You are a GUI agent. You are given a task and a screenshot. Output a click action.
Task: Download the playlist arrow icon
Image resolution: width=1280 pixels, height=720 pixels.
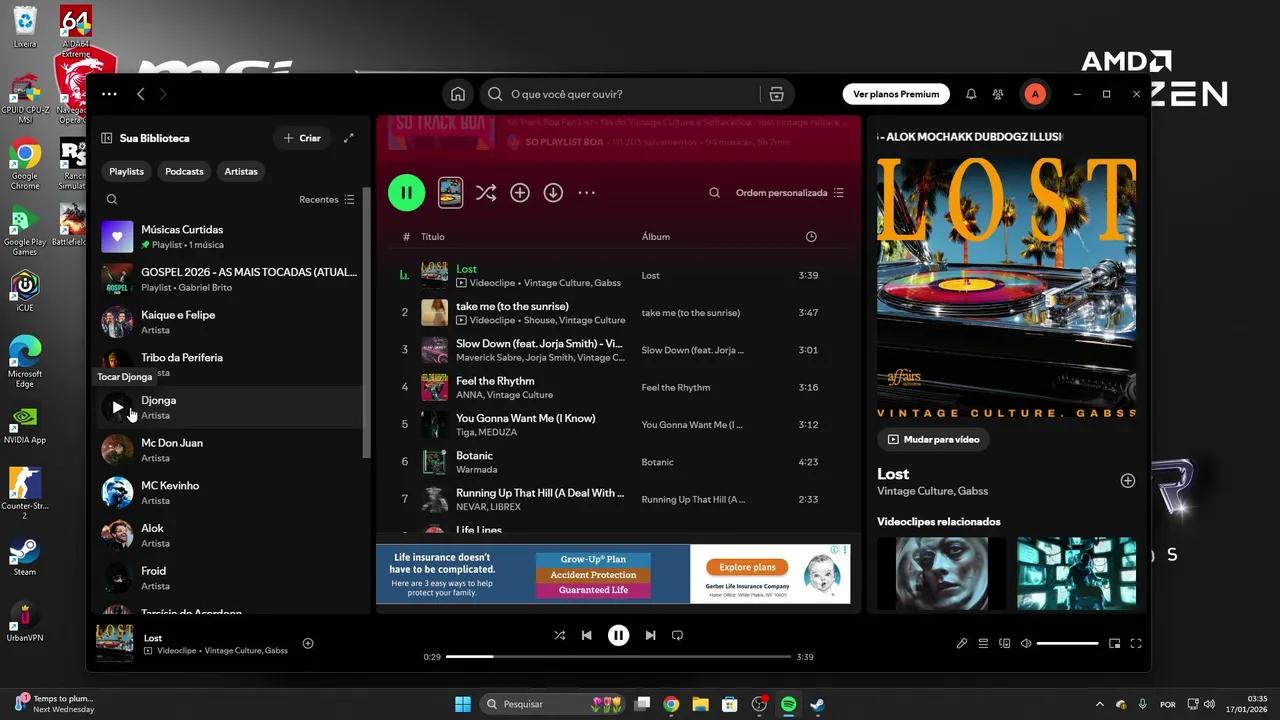point(553,193)
